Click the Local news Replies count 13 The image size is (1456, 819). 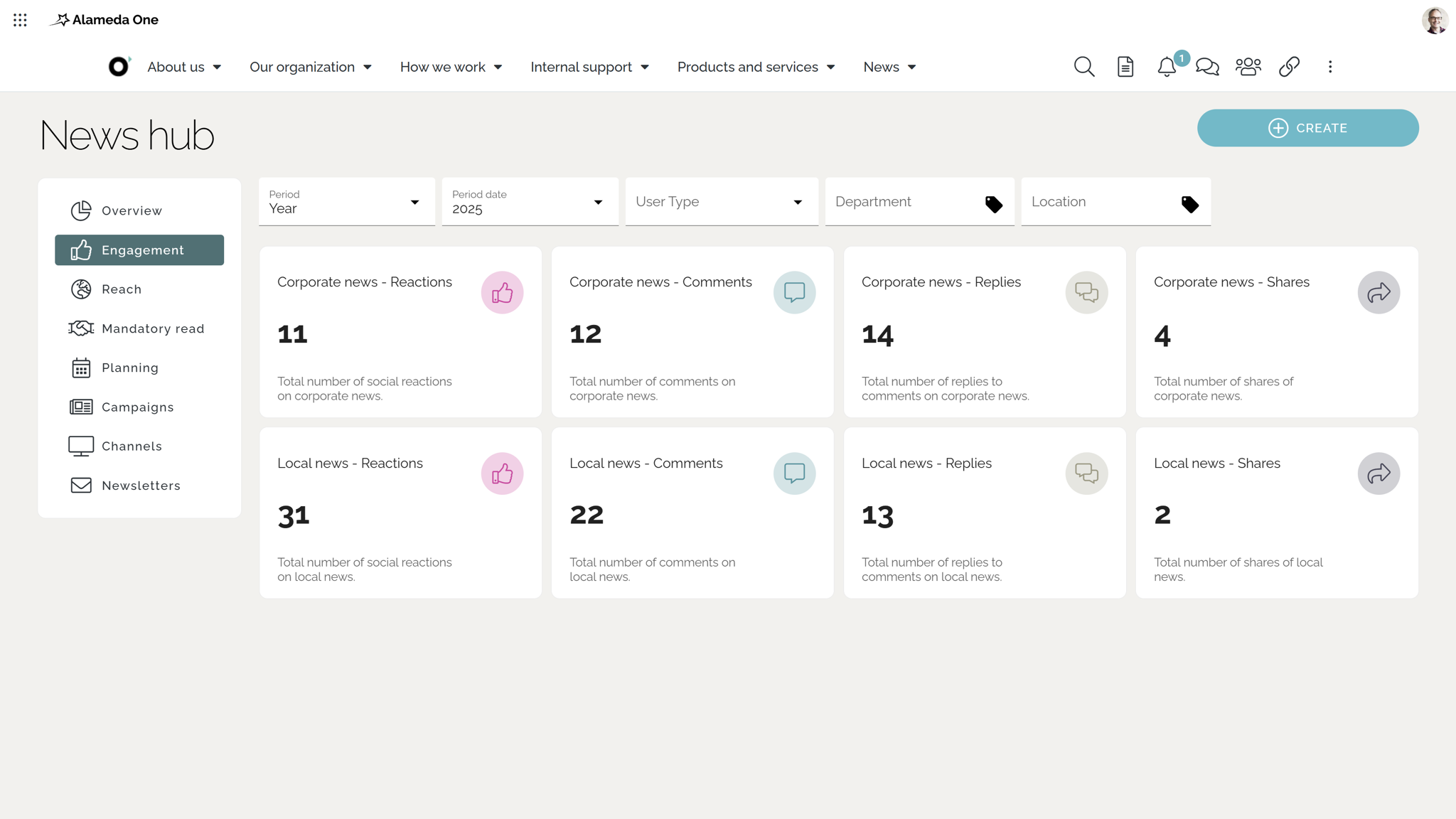(x=878, y=516)
